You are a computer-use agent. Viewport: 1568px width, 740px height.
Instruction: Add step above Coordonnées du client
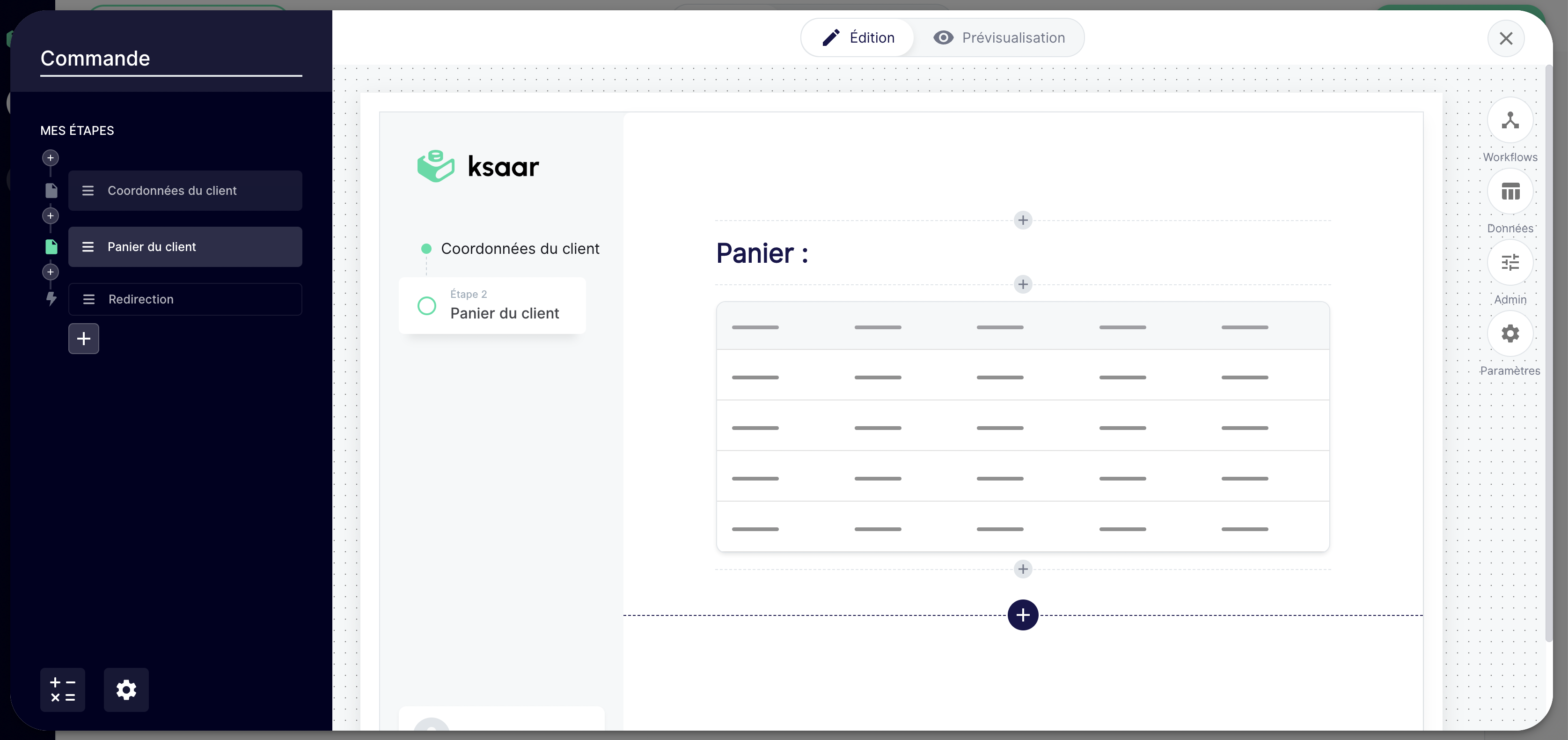coord(51,158)
